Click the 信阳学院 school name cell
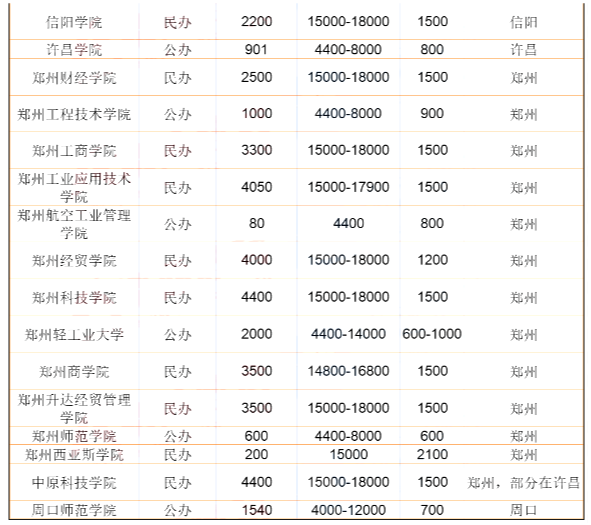Screen dimensions: 591x525 (x=74, y=22)
